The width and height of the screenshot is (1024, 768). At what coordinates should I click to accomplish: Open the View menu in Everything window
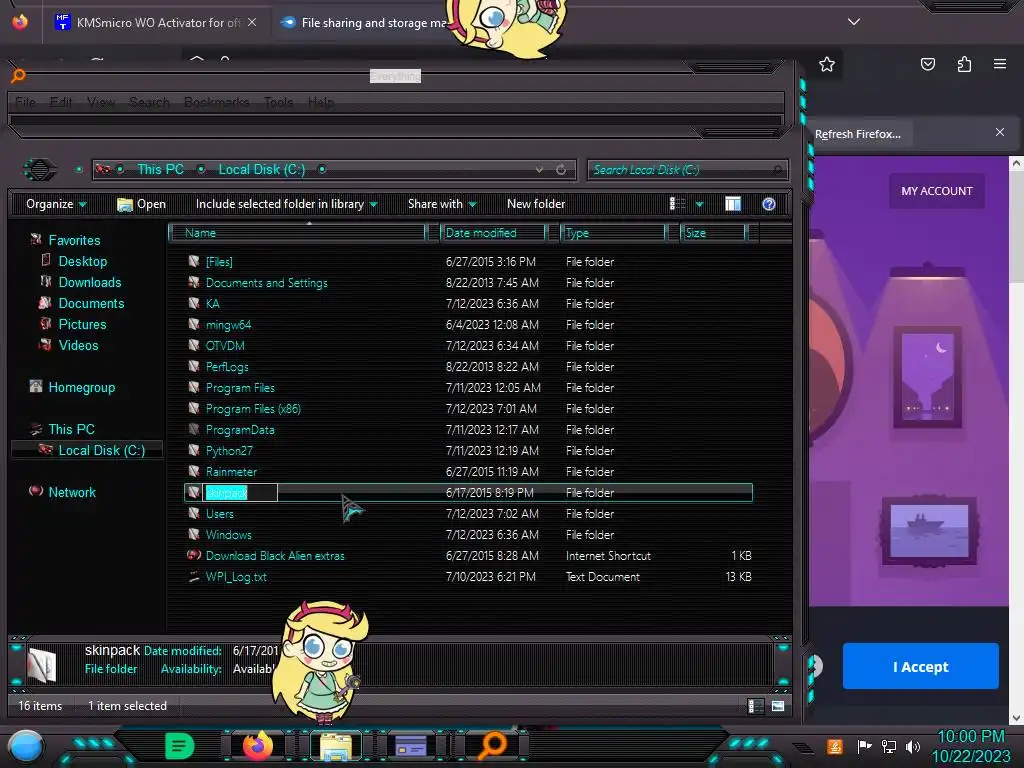(x=101, y=103)
